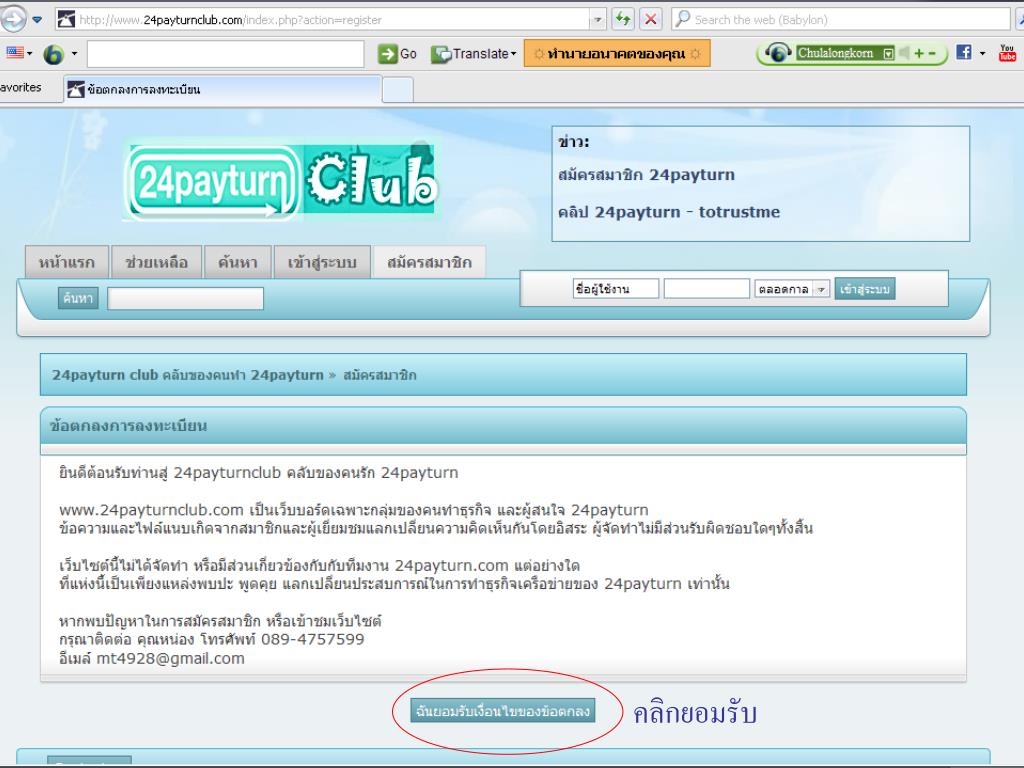Open the globe icon dropdown arrow

74,53
